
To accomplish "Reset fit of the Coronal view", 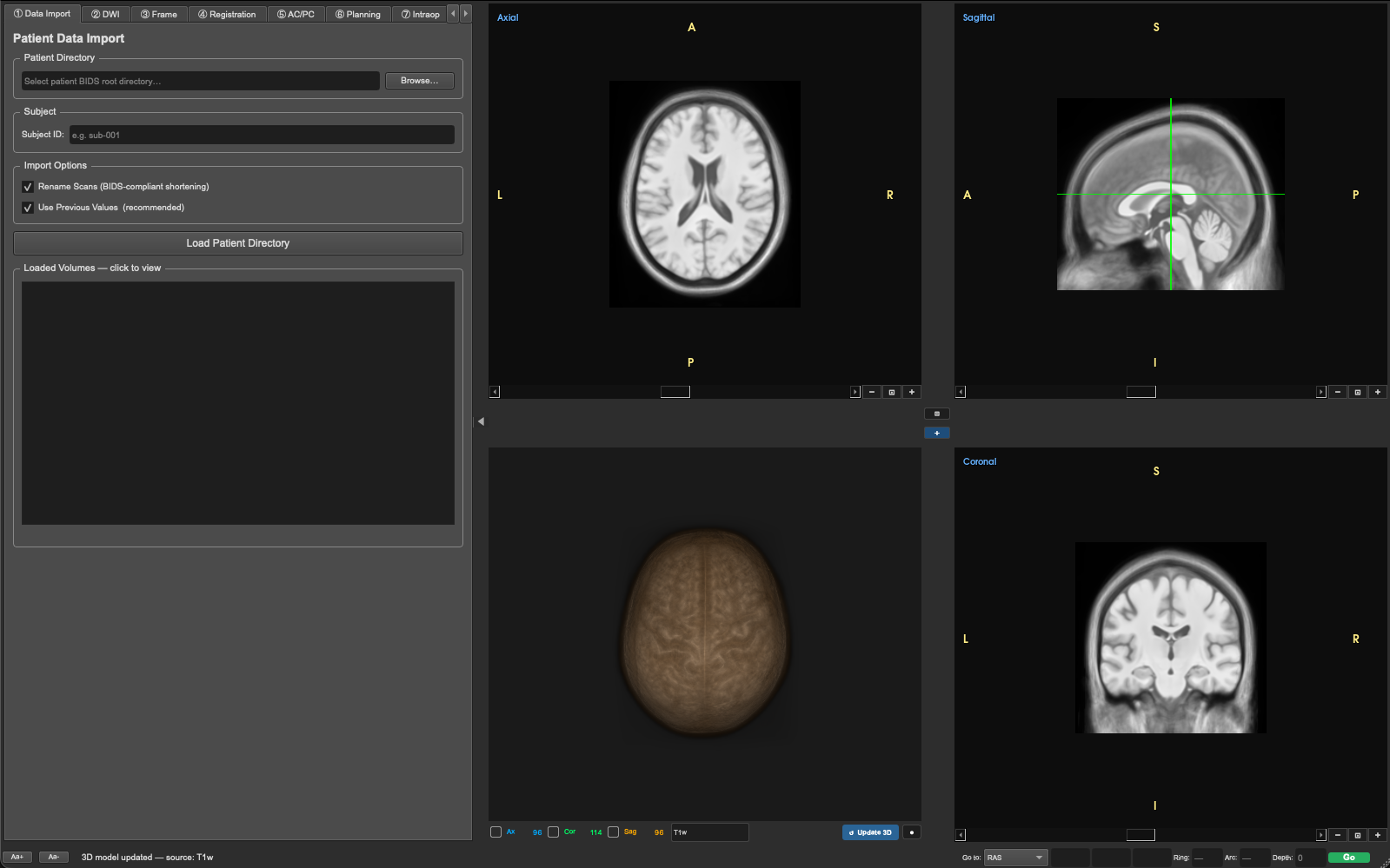I will (x=1358, y=835).
